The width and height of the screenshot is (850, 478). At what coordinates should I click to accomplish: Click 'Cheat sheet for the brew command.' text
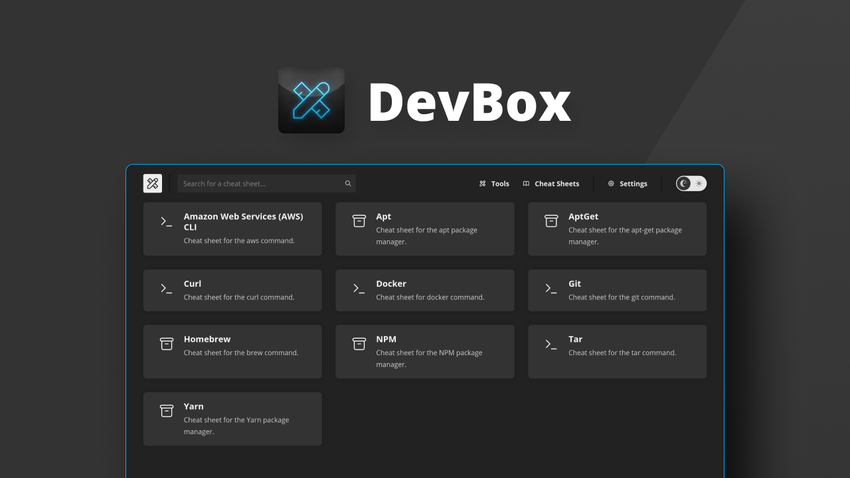[241, 352]
